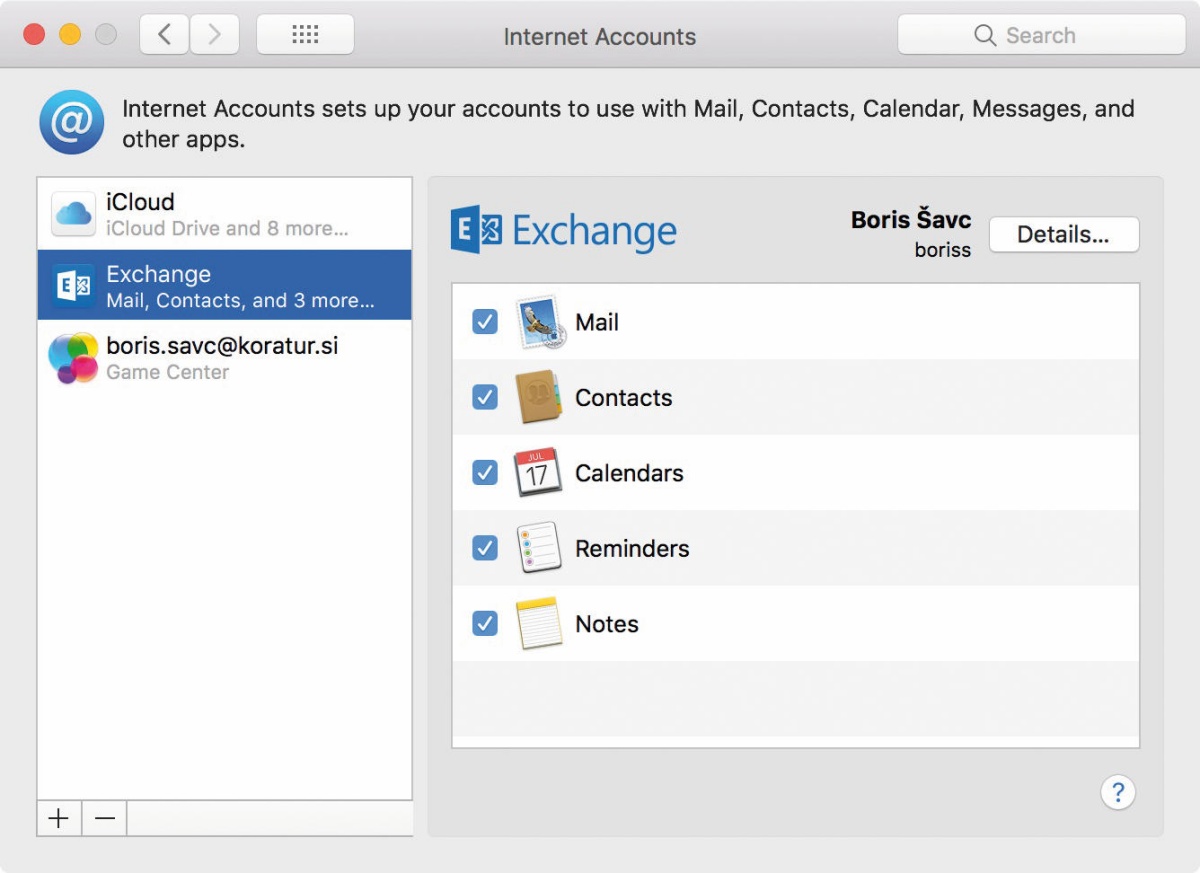
Task: Click the Mail service label
Action: [597, 322]
